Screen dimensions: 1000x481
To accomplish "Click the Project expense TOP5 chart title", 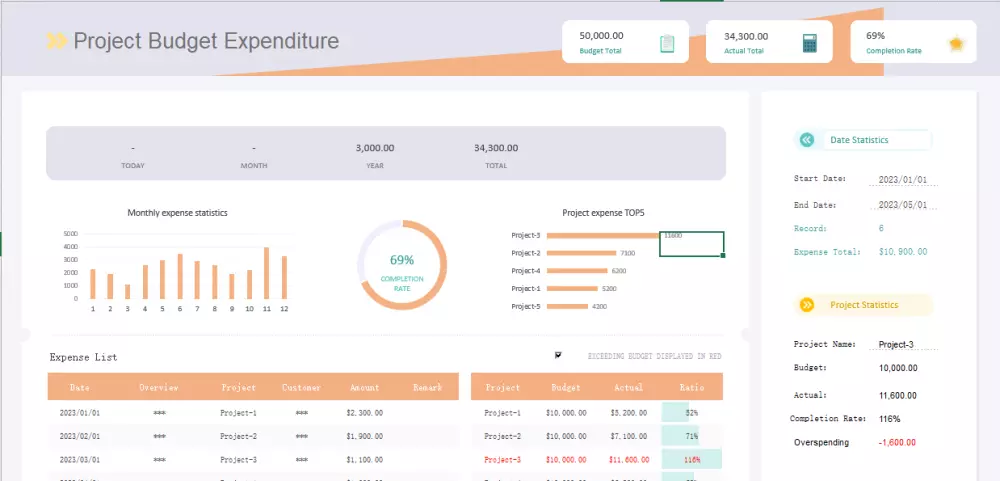I will pos(603,213).
